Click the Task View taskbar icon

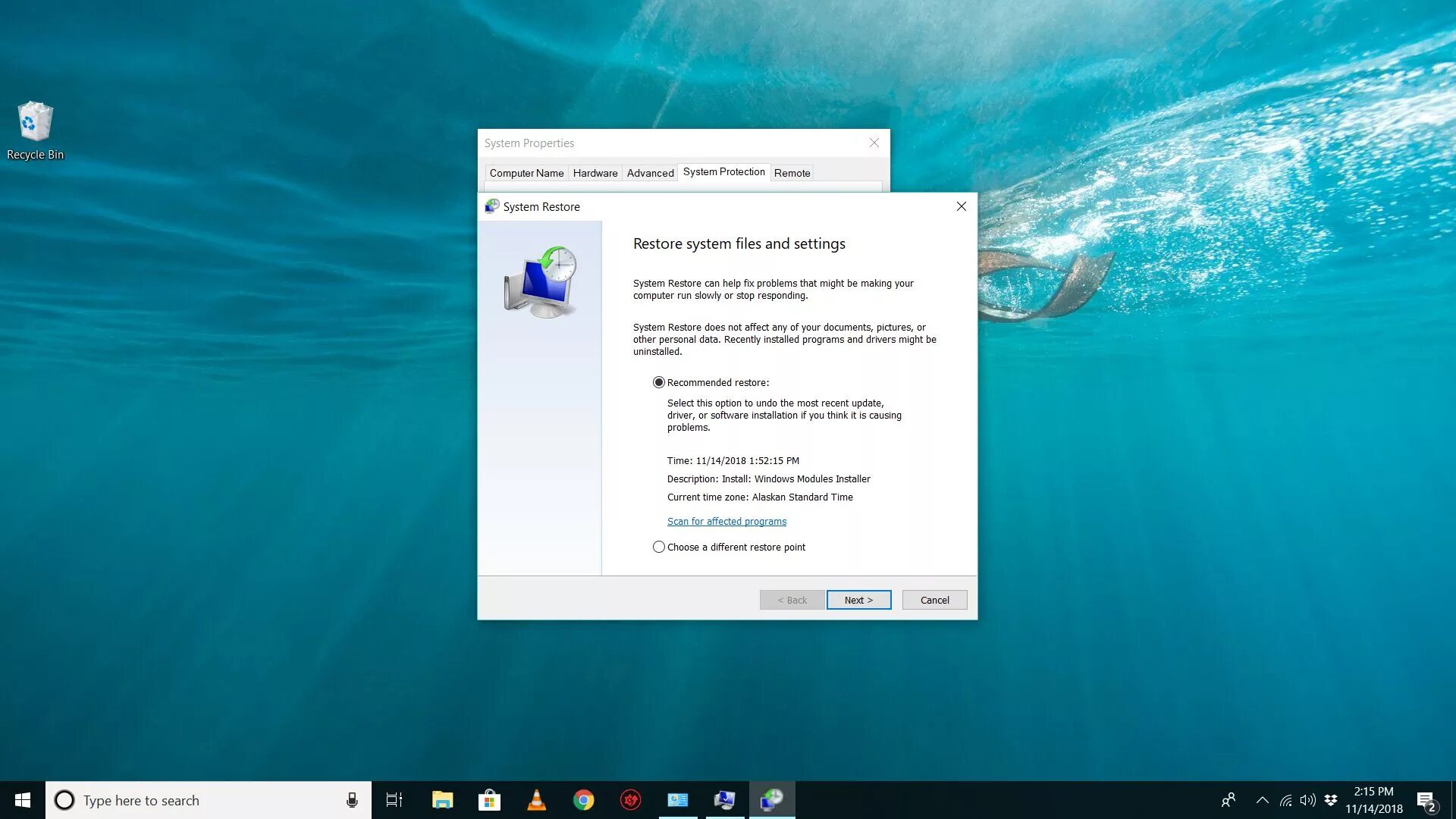[x=394, y=800]
